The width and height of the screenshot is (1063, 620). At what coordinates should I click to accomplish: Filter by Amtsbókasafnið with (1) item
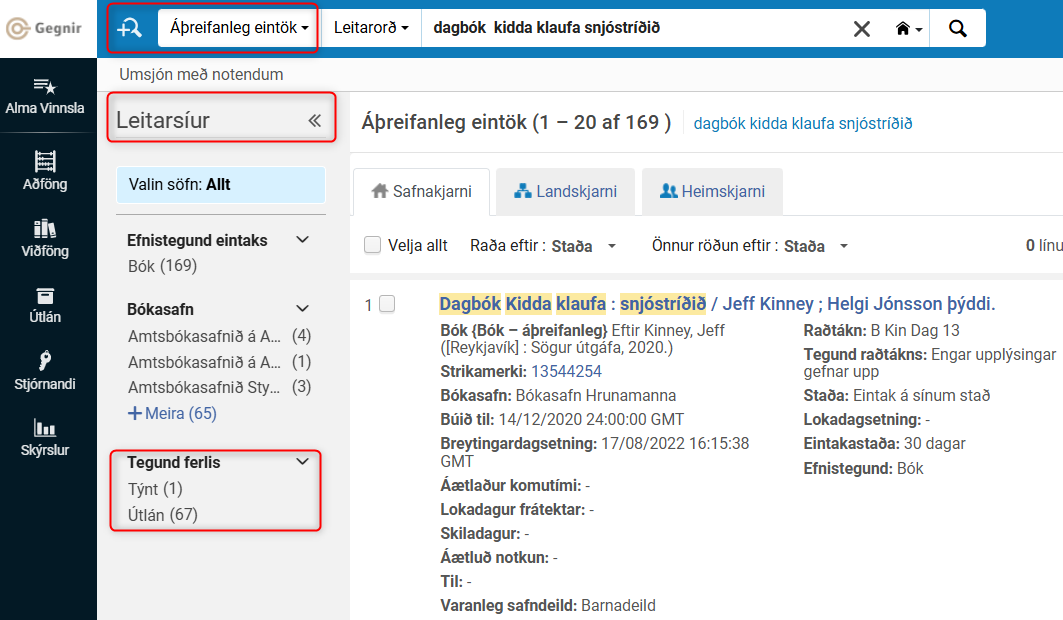click(x=220, y=362)
